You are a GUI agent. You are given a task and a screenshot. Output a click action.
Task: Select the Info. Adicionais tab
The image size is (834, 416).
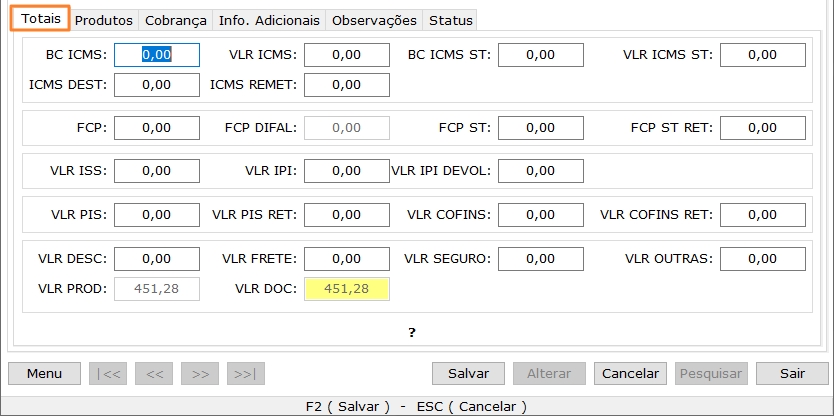point(269,20)
